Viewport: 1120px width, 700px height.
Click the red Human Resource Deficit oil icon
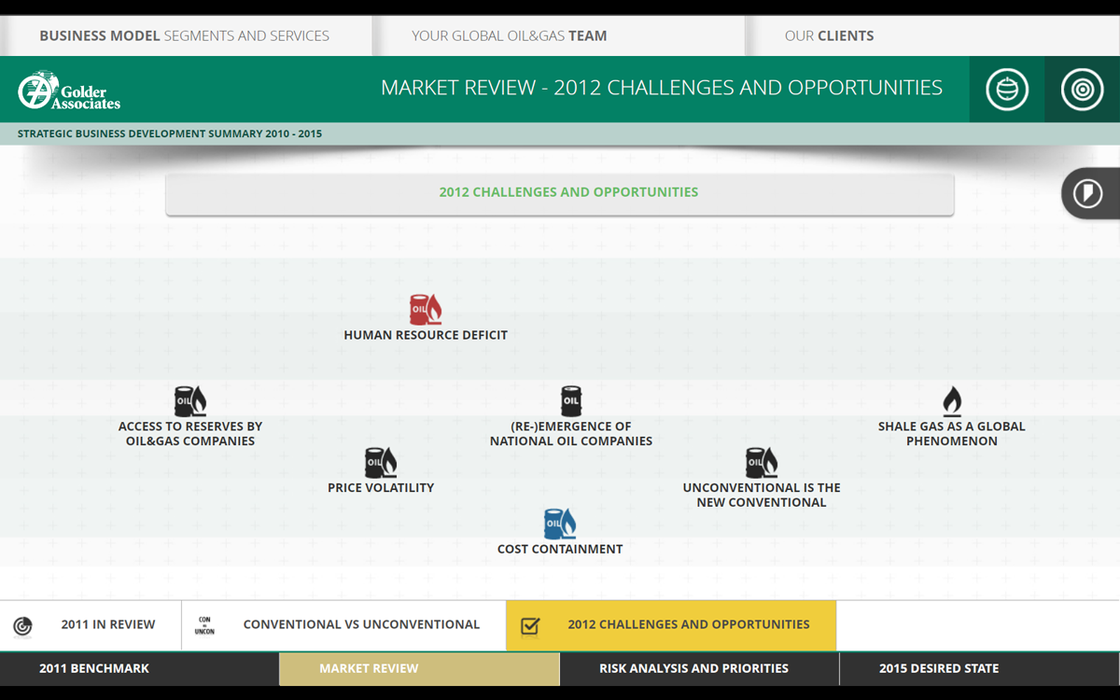(425, 309)
